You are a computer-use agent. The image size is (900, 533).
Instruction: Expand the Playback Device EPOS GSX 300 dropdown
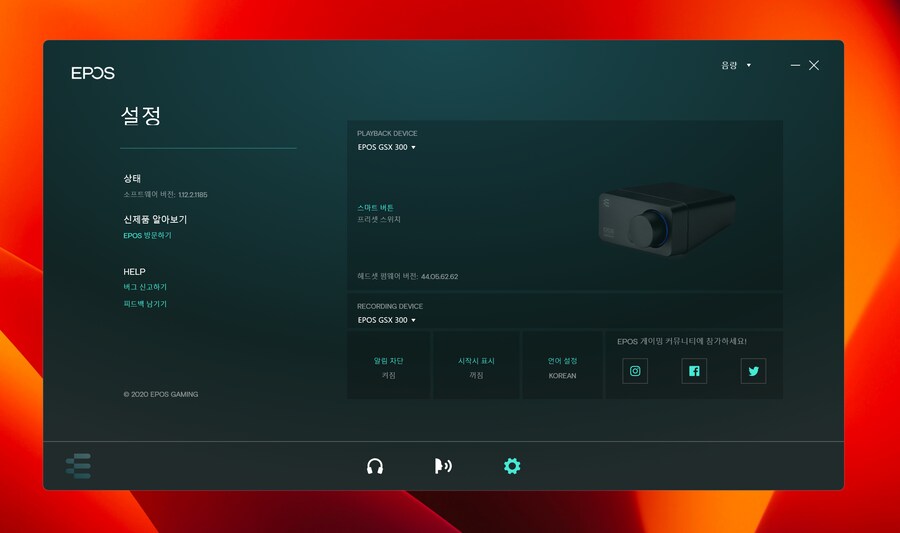[x=386, y=147]
